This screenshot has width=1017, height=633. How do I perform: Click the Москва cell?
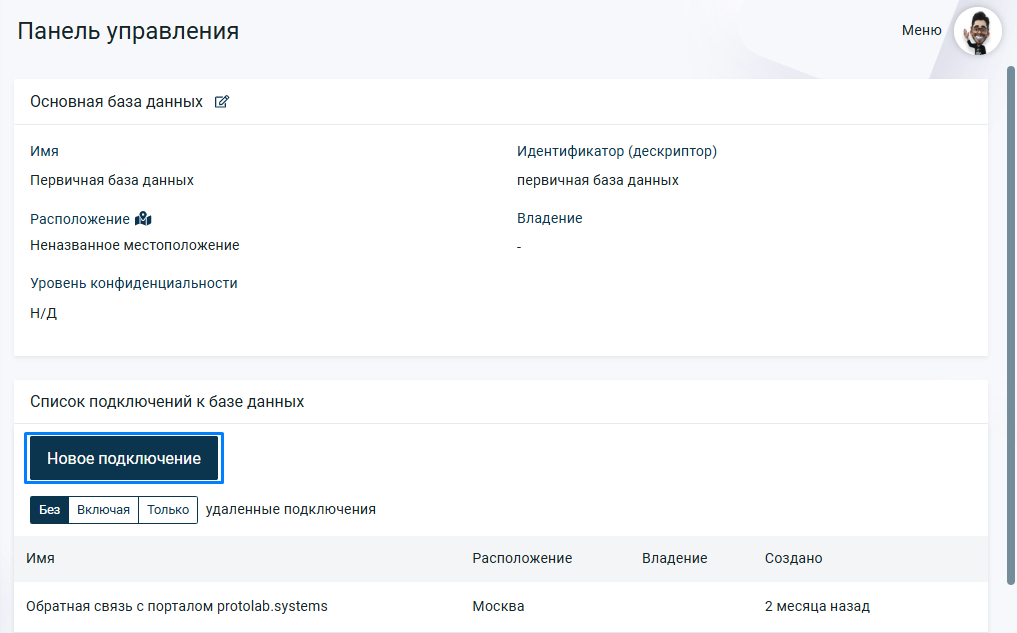498,606
